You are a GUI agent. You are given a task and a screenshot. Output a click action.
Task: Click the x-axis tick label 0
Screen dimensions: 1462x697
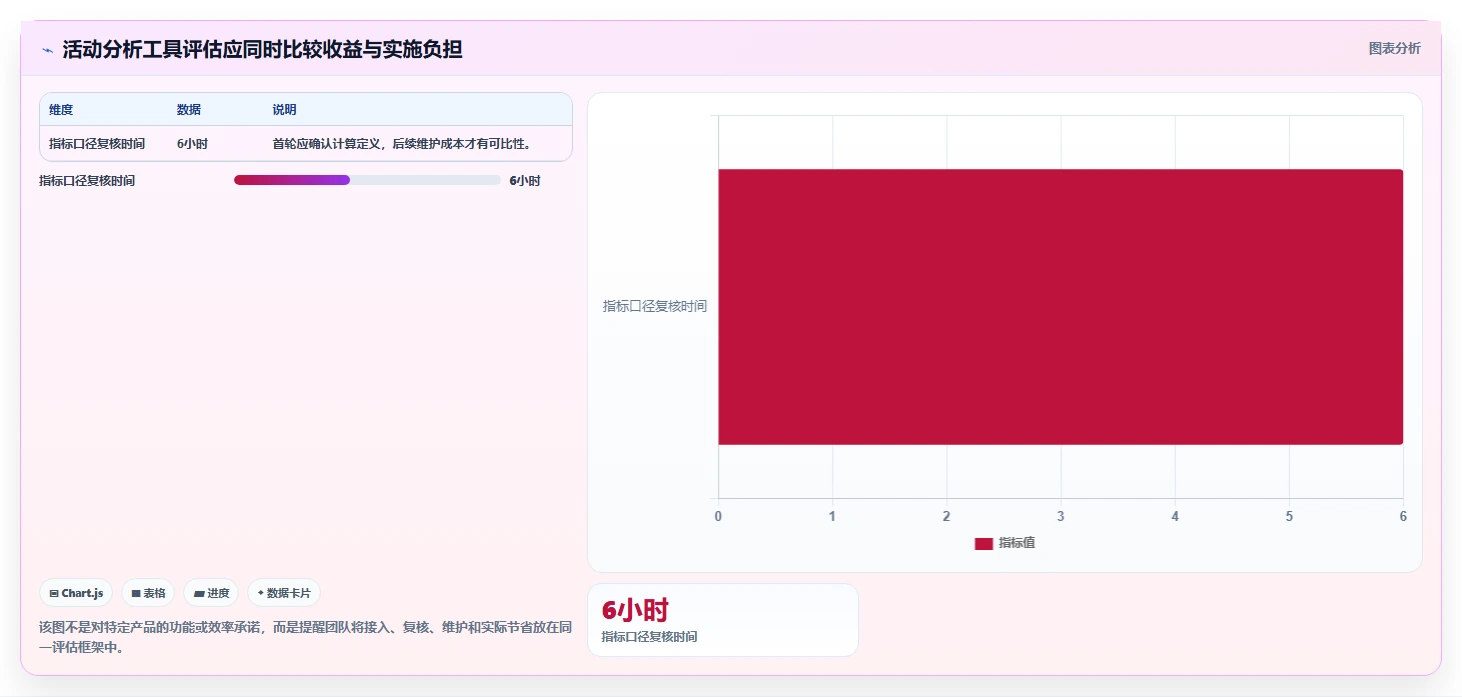718,517
